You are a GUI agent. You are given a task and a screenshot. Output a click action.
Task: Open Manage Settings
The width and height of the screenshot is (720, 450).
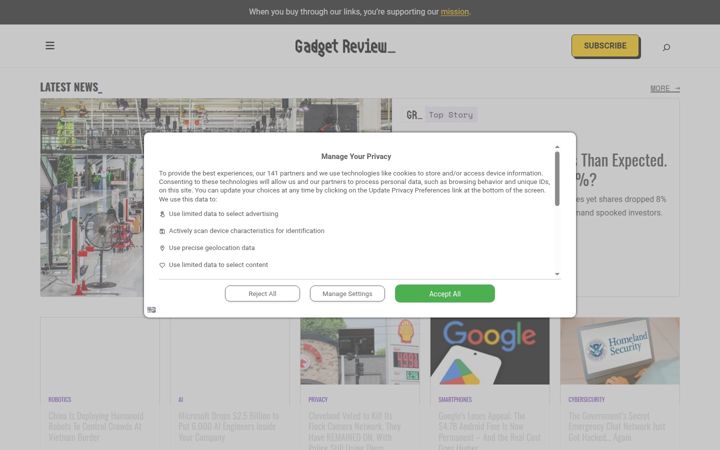coord(347,293)
